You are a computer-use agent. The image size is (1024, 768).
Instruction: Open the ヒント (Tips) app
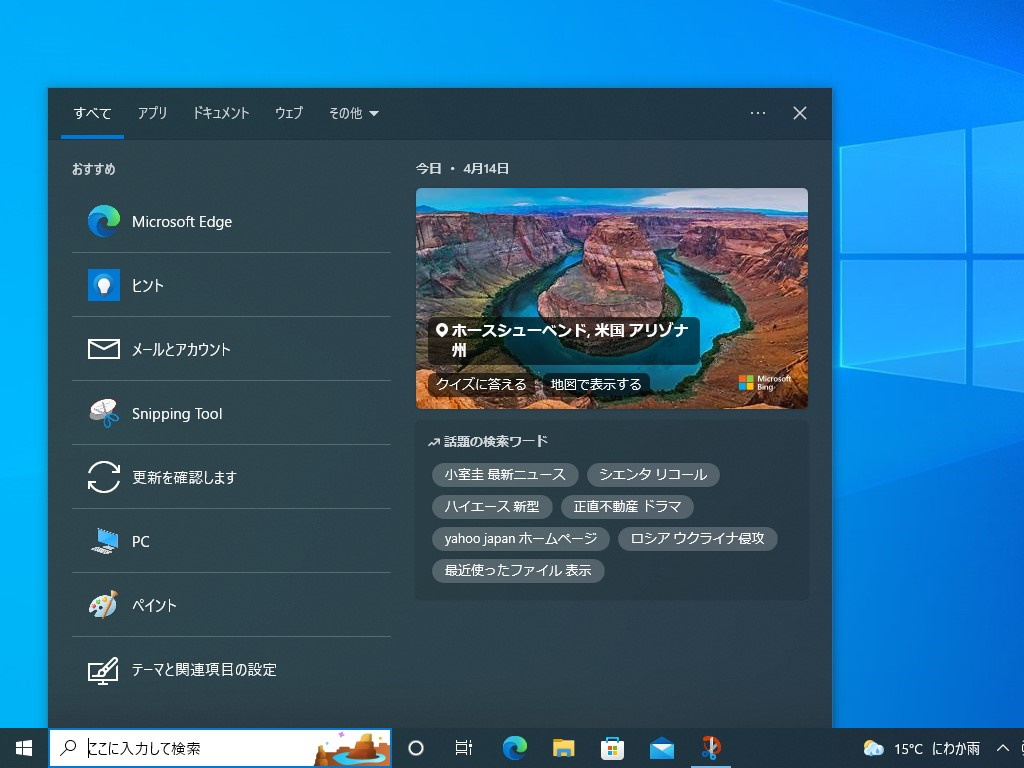click(x=147, y=285)
